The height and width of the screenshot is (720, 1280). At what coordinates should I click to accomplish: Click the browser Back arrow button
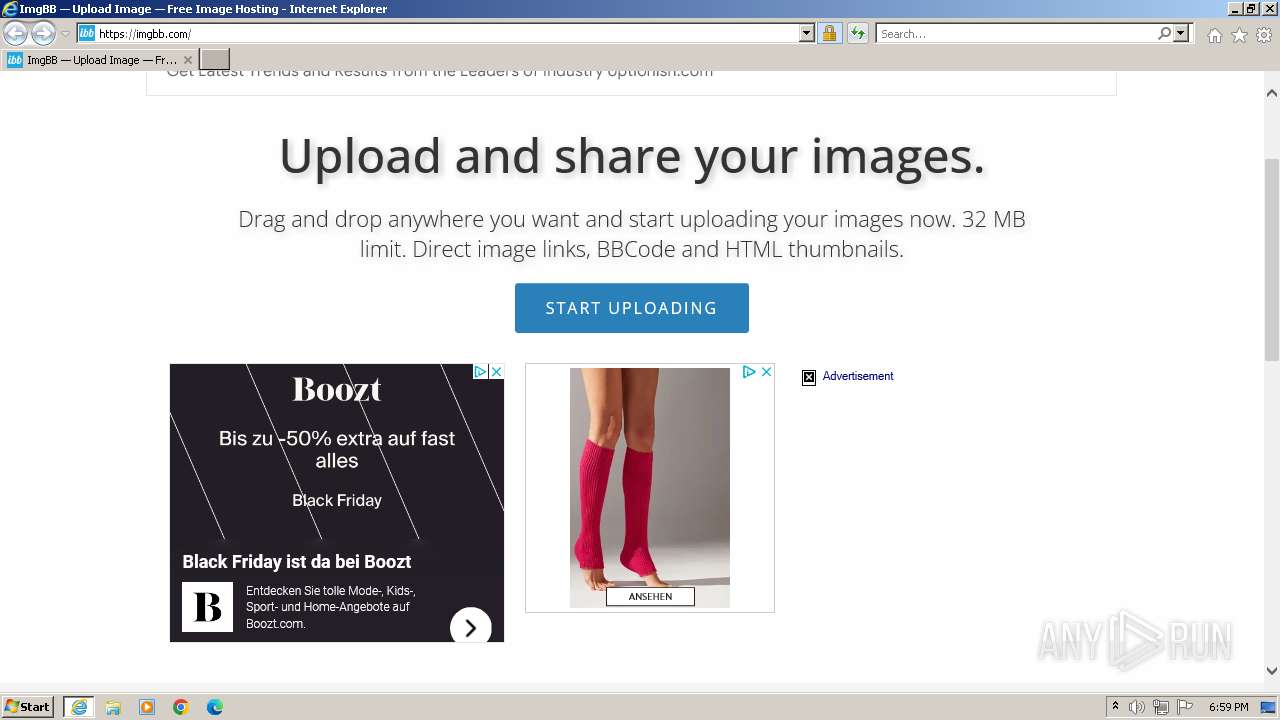pyautogui.click(x=15, y=33)
